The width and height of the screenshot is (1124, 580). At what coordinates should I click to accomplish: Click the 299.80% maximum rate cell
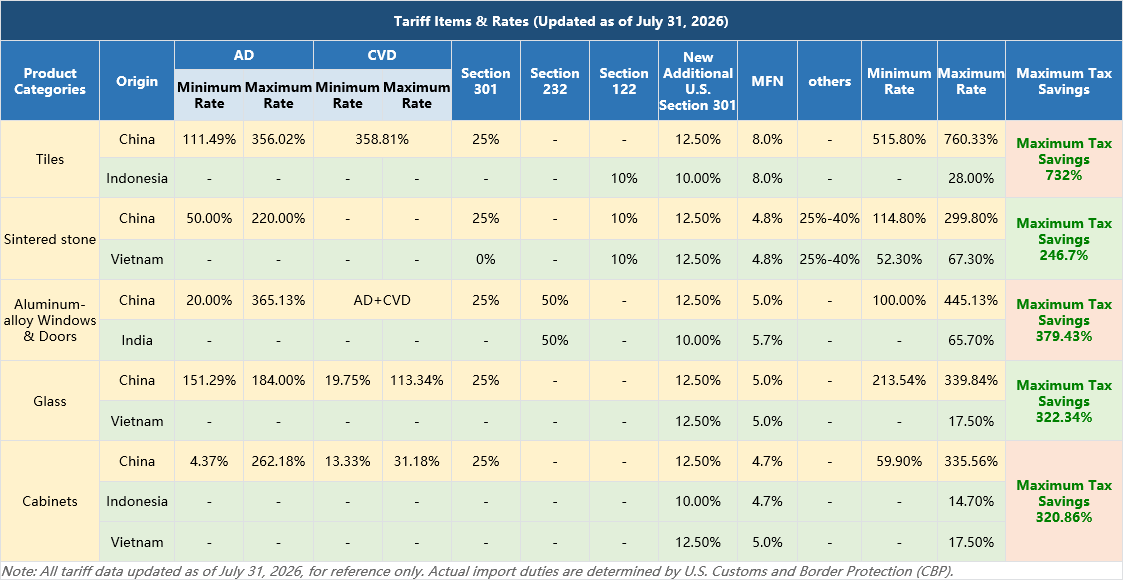click(971, 219)
